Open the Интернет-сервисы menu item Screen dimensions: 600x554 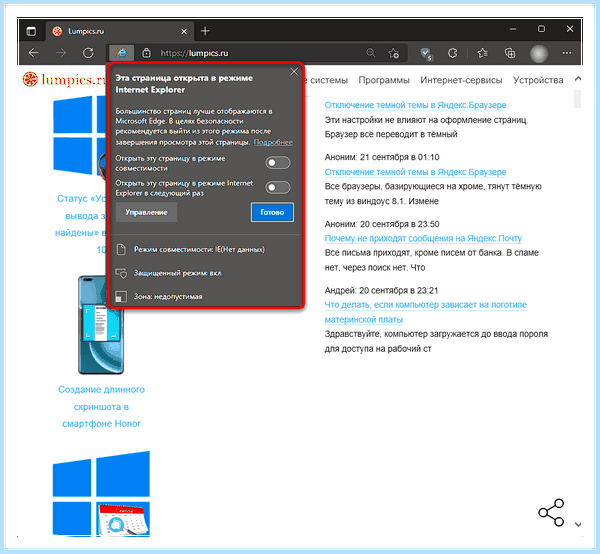tap(461, 80)
